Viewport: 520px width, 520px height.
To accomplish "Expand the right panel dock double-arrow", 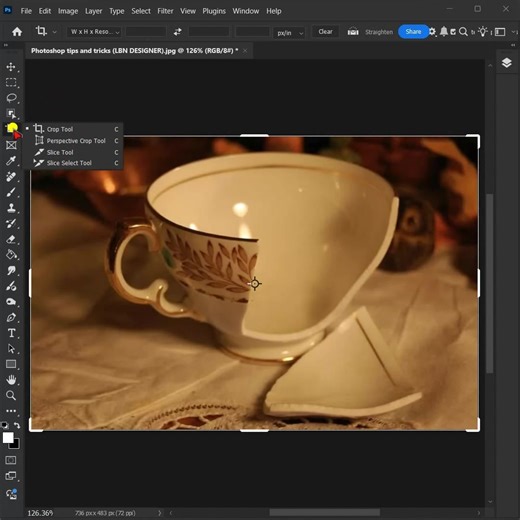I will (x=513, y=45).
